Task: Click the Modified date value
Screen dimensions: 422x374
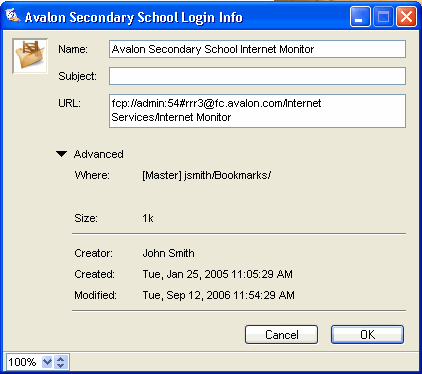Action: click(x=219, y=295)
